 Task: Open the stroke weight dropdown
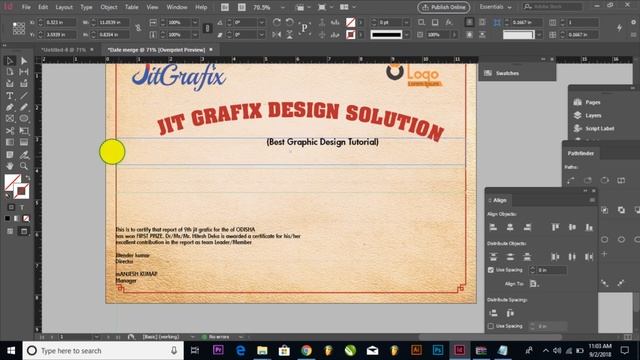pos(406,22)
